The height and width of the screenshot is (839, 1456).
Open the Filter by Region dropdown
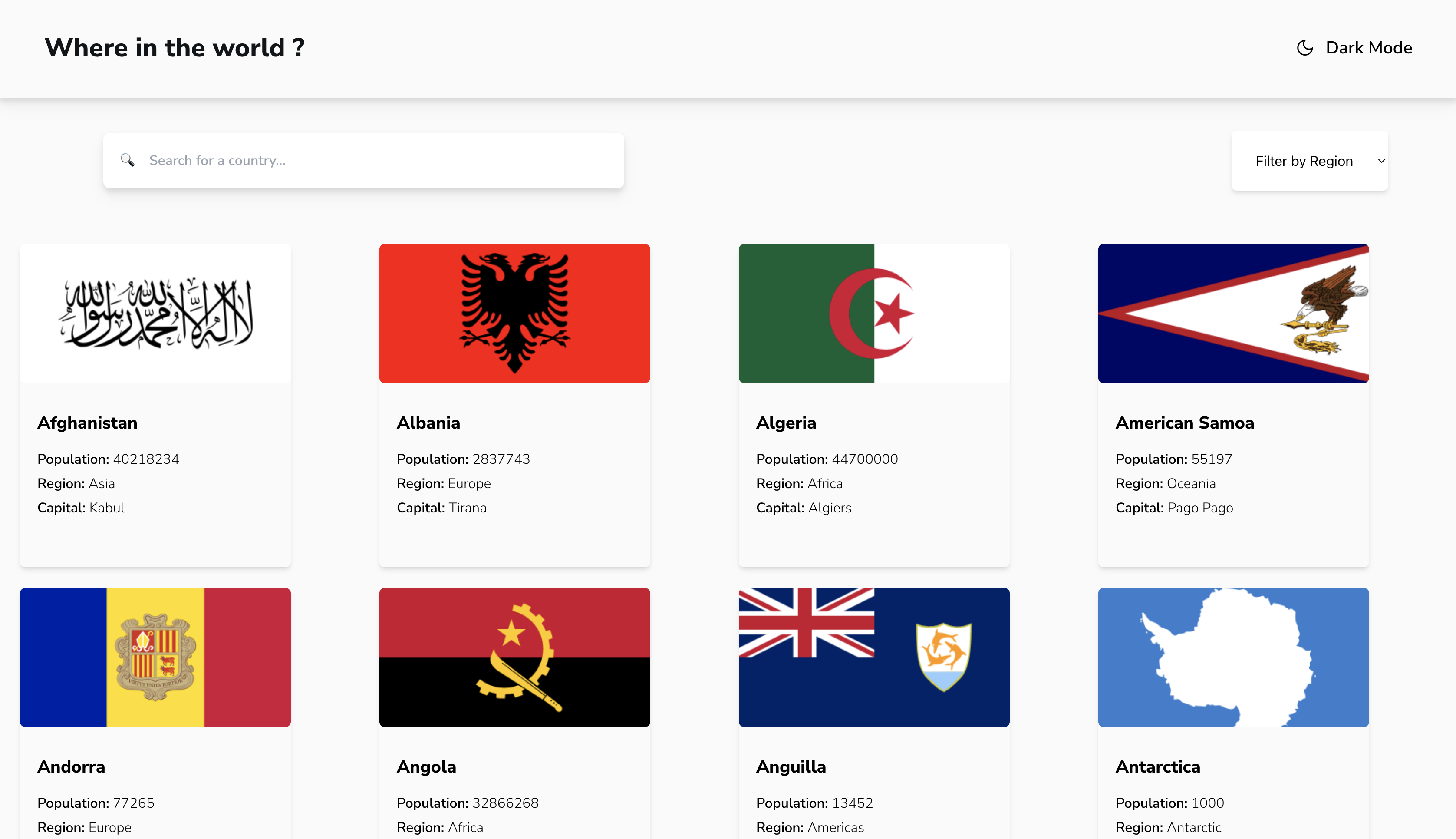click(x=1309, y=161)
